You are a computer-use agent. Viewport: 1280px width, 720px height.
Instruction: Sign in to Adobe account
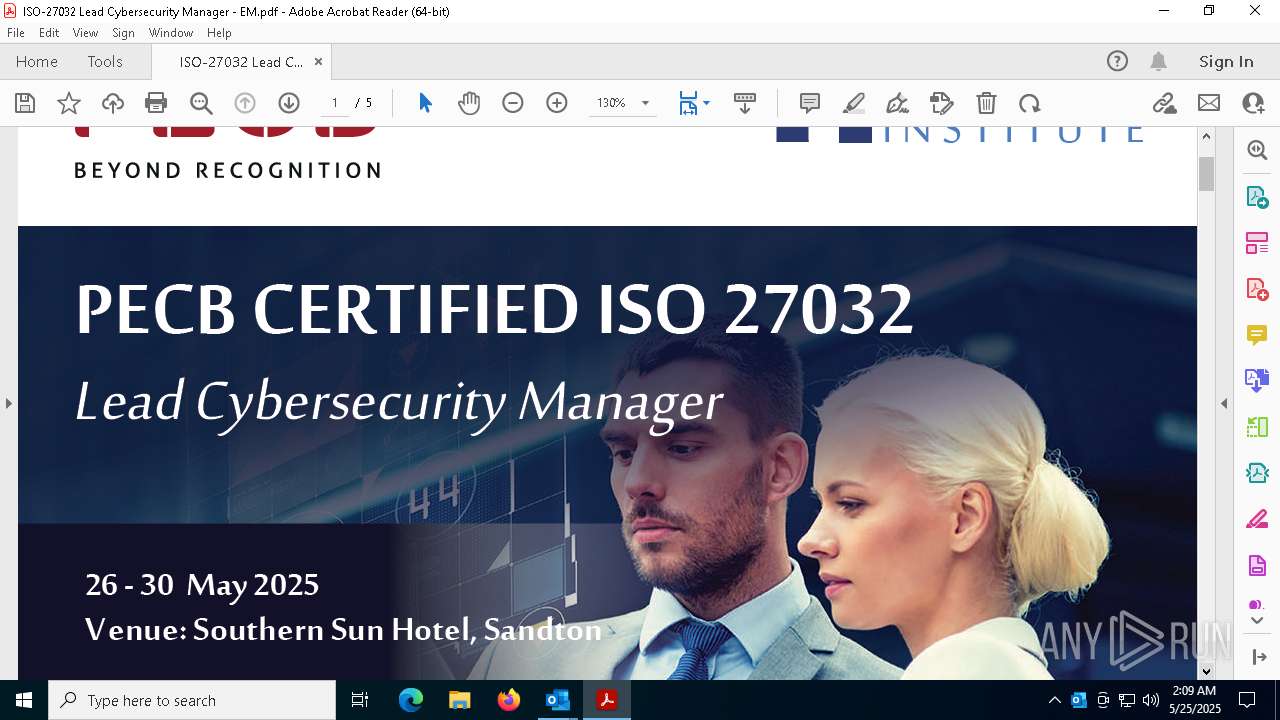point(1226,61)
